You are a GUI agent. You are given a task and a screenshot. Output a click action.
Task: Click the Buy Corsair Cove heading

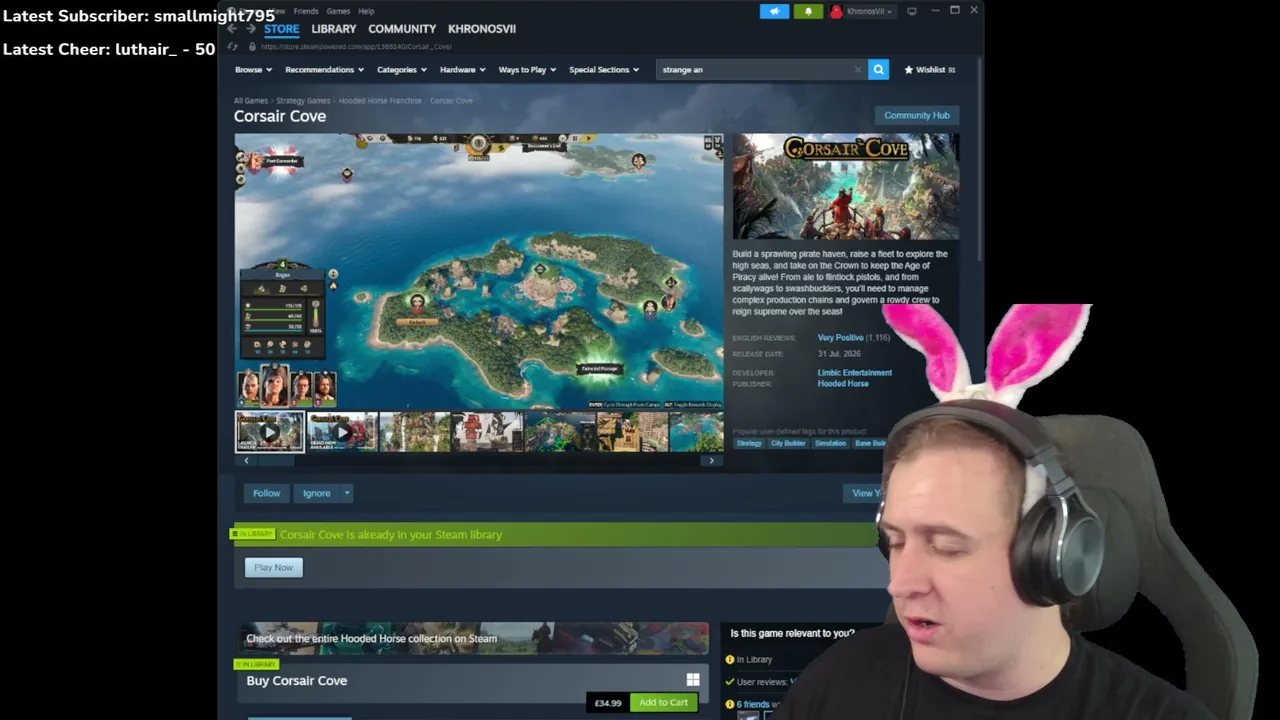pyautogui.click(x=297, y=681)
